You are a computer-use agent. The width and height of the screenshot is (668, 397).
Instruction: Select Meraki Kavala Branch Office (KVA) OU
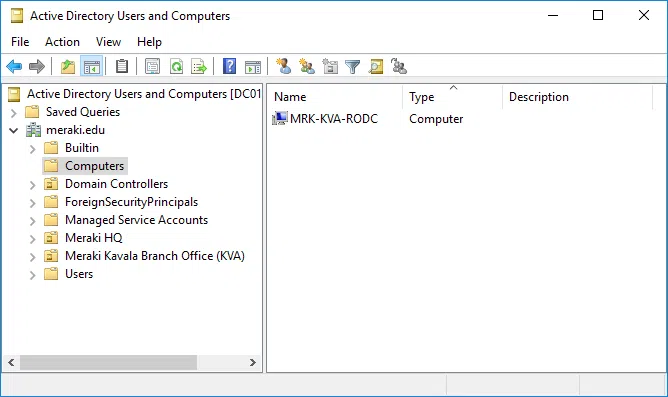click(x=155, y=256)
